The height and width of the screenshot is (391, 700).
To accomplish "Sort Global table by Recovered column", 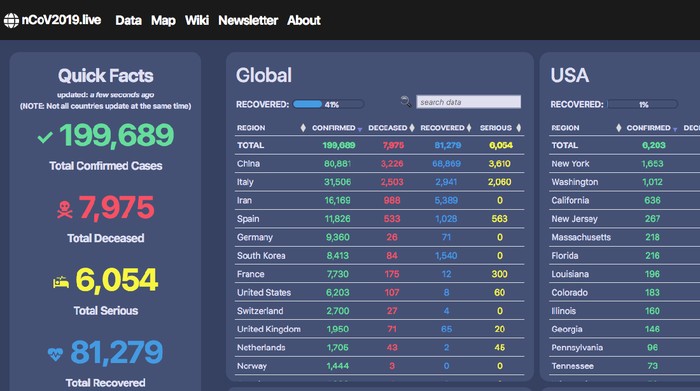I will (x=446, y=128).
